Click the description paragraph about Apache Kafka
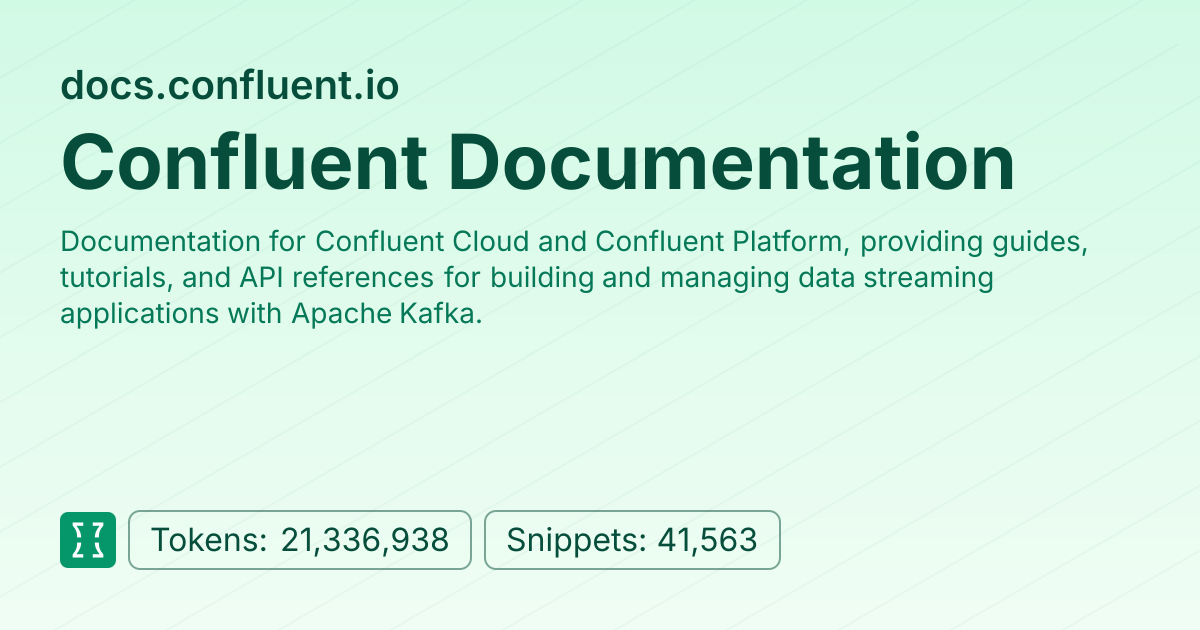 point(575,277)
